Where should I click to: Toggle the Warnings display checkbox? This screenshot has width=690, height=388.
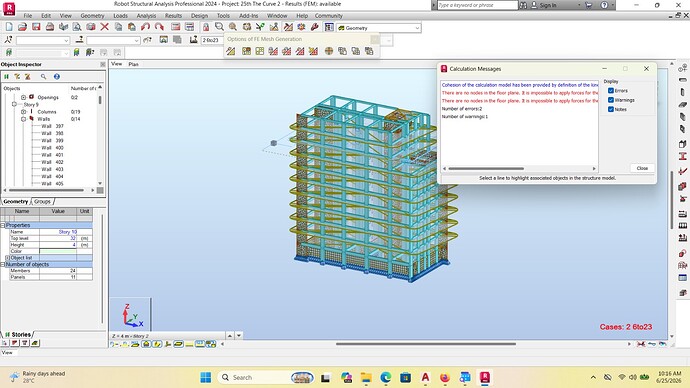tap(611, 100)
